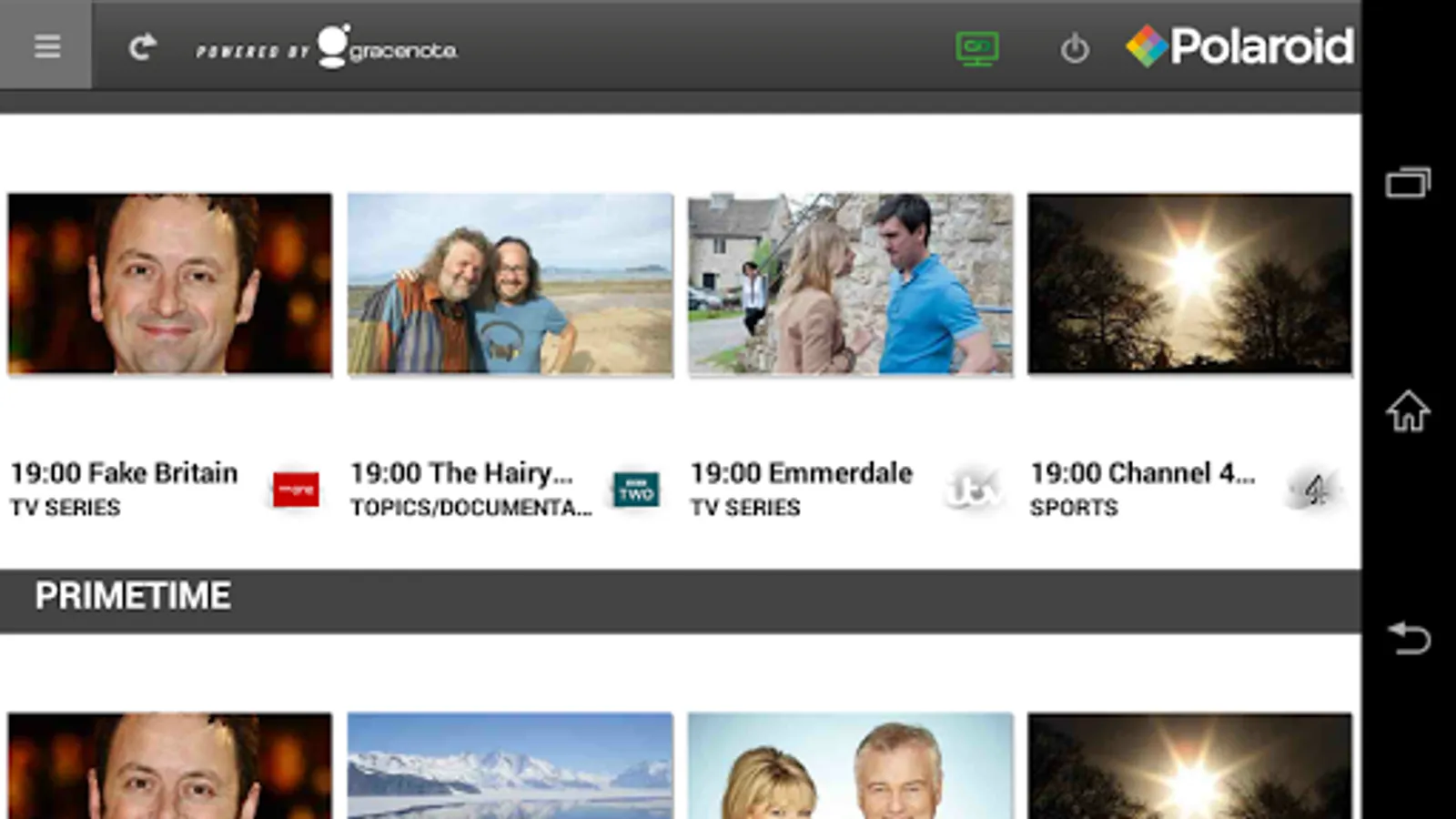This screenshot has height=819, width=1456.
Task: Tap the ITV channel logo
Action: pyautogui.click(x=974, y=490)
